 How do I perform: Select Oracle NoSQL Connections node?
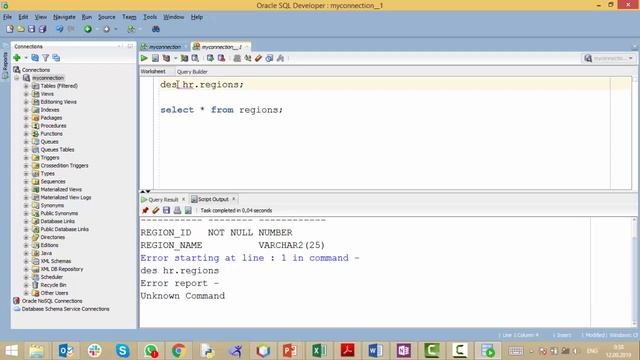[x=52, y=301]
